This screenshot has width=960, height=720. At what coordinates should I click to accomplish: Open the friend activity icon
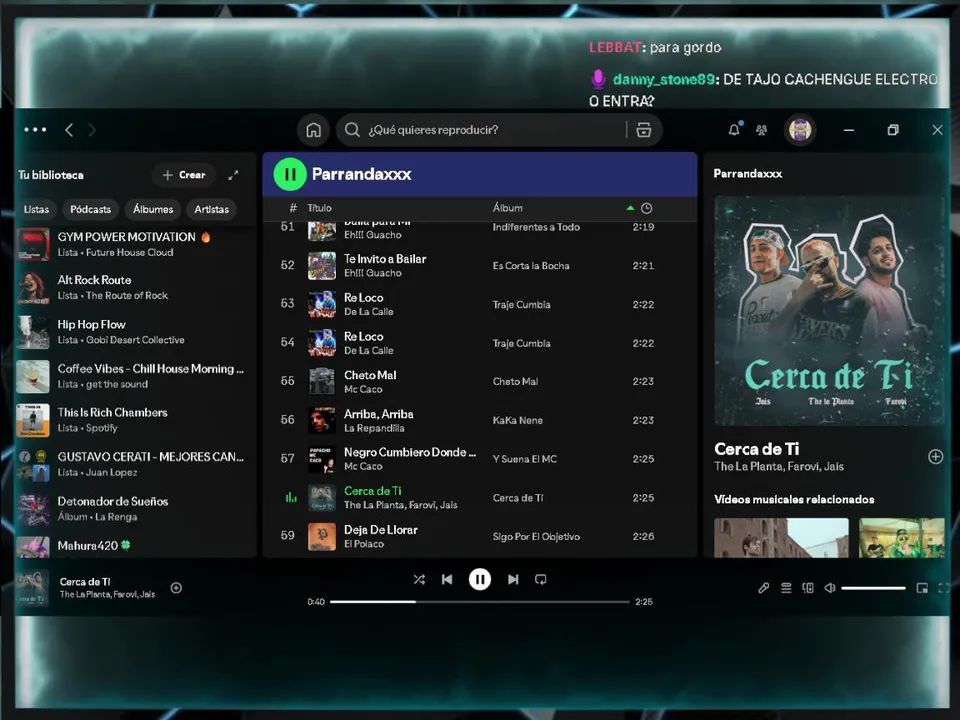click(762, 130)
